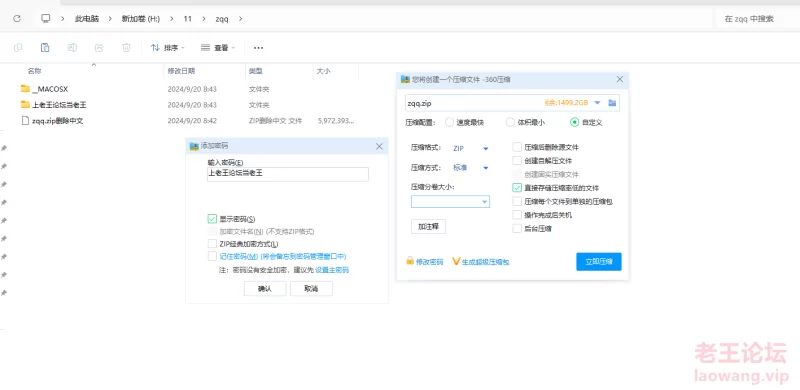Open the 压缩格式 ZIP dropdown
800x390 pixels.
(x=485, y=149)
